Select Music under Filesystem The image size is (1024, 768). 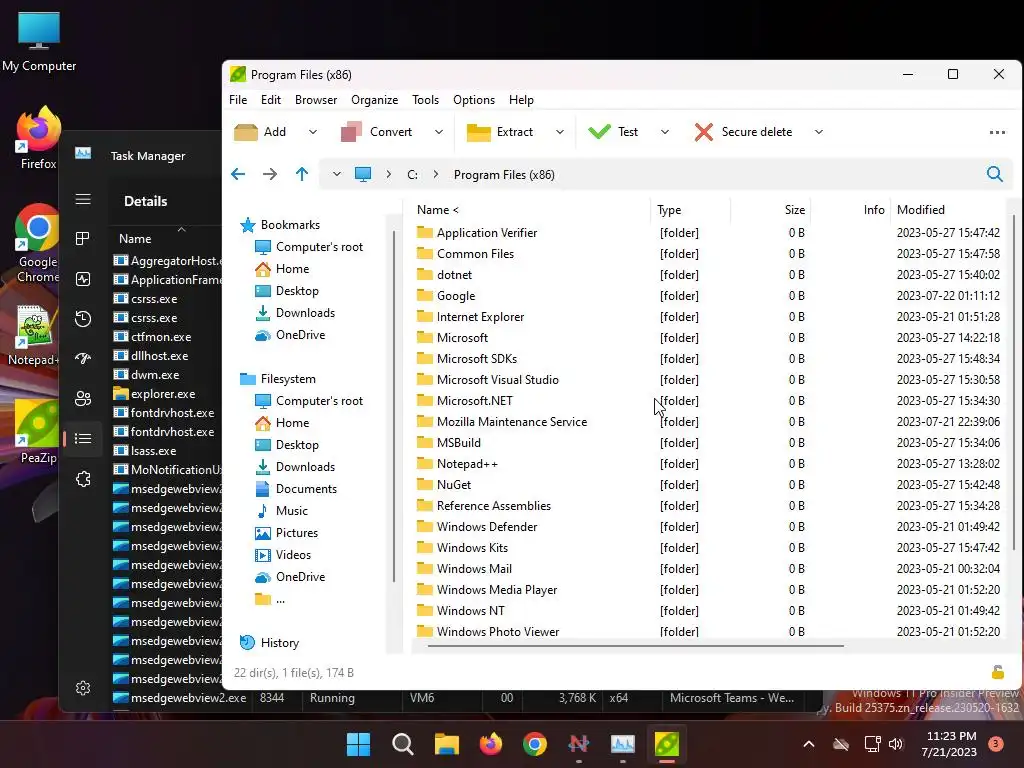[281, 511]
